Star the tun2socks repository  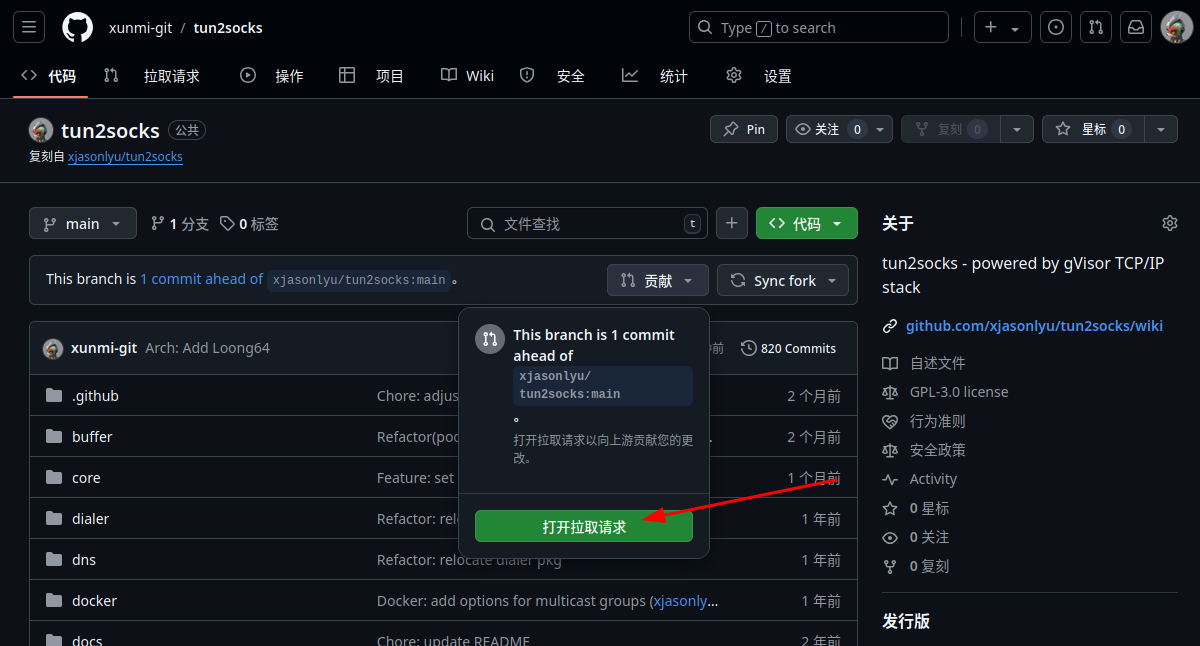1093,129
